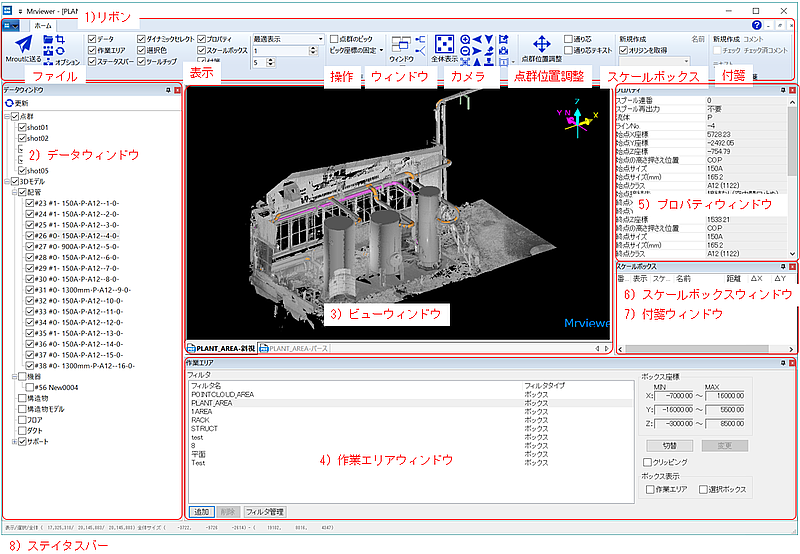Screen dimensions: 800x554
Task: Collapse the 点群 tree node
Action: click(x=7, y=116)
